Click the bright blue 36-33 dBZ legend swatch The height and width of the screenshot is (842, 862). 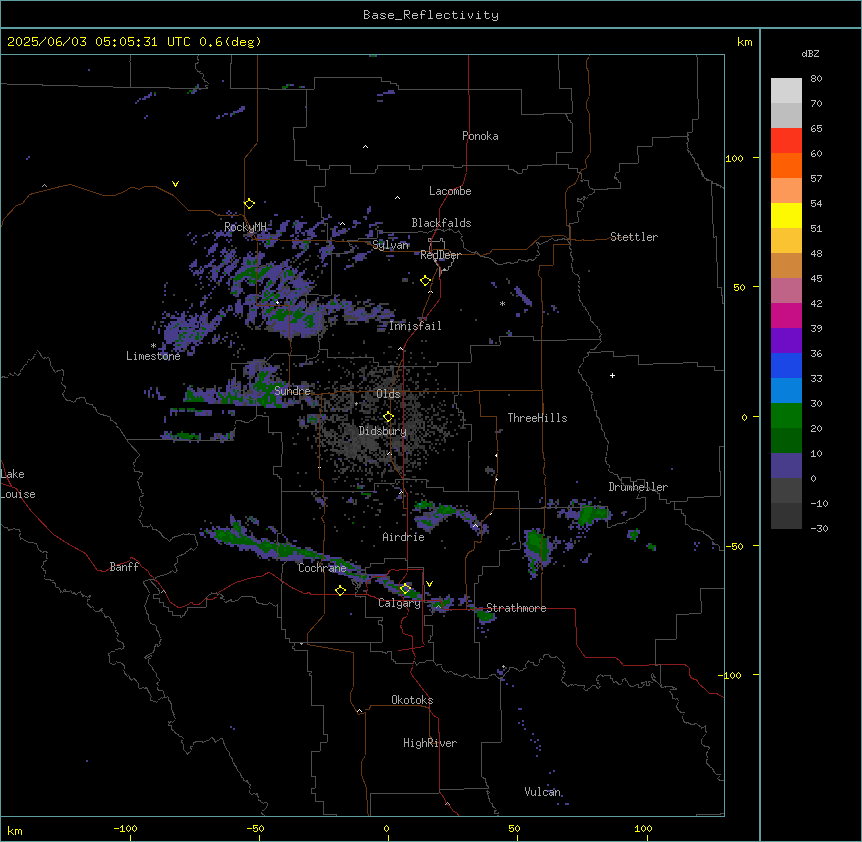coord(786,365)
